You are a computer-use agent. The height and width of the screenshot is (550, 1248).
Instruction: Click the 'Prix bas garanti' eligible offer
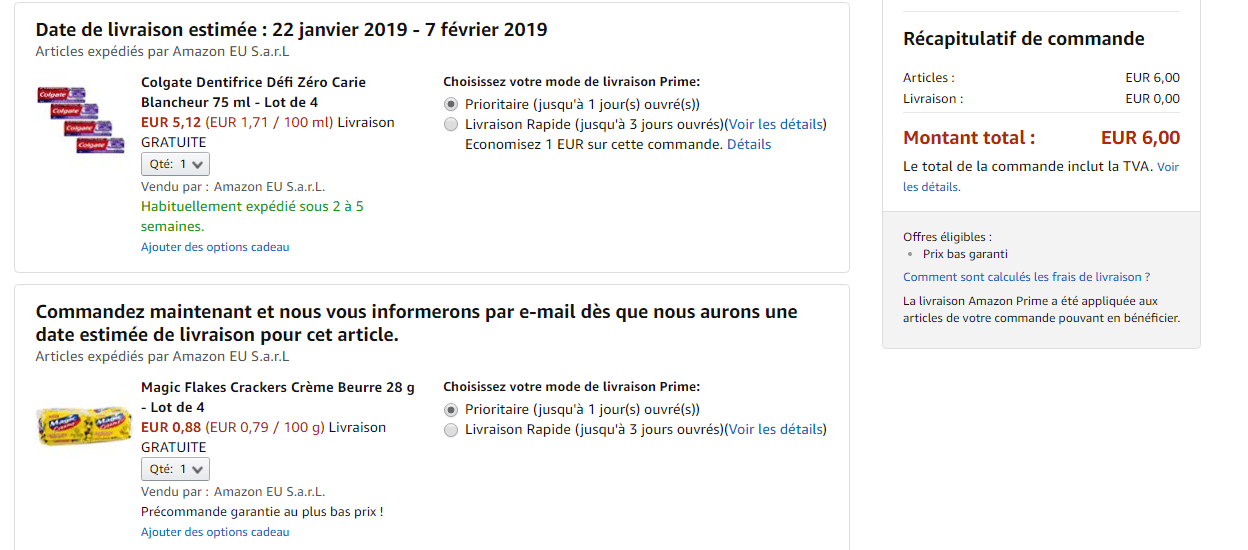click(965, 254)
